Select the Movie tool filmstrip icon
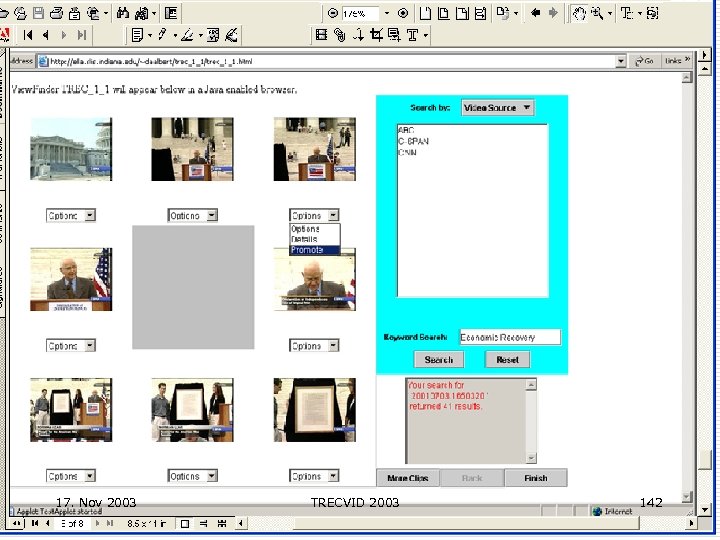This screenshot has width=720, height=540. pos(321,35)
